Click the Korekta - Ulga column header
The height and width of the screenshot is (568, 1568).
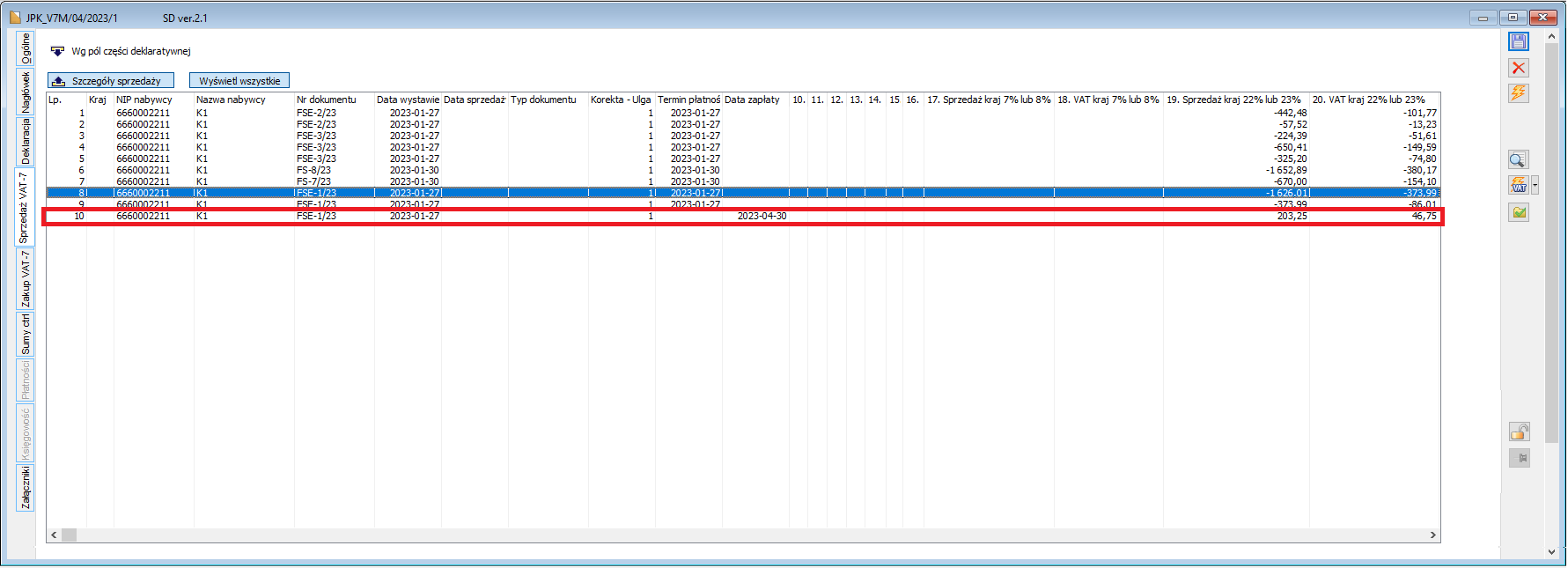point(622,100)
